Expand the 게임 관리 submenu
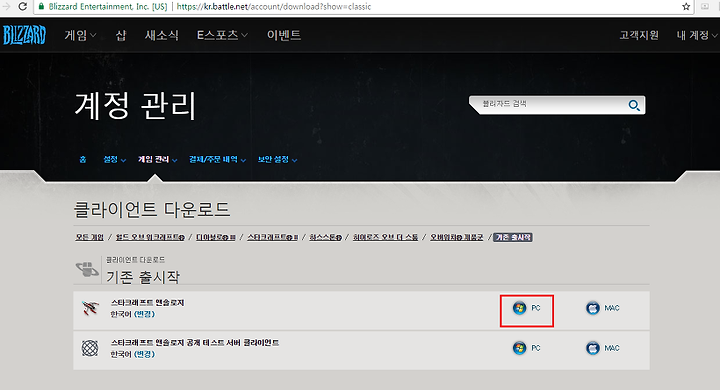720x390 pixels. click(x=158, y=159)
